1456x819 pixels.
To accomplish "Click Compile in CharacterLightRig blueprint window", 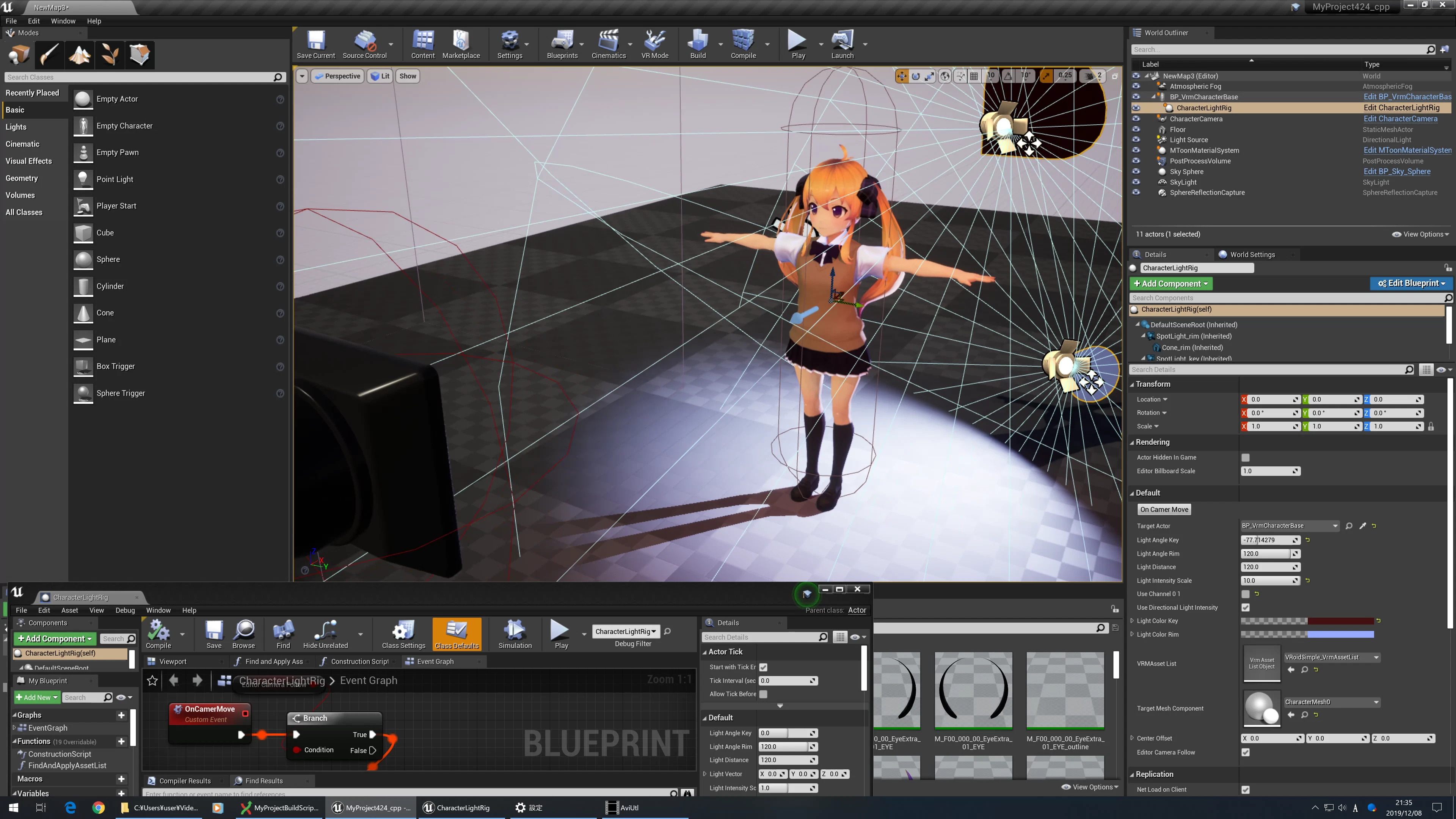I will pos(158,634).
